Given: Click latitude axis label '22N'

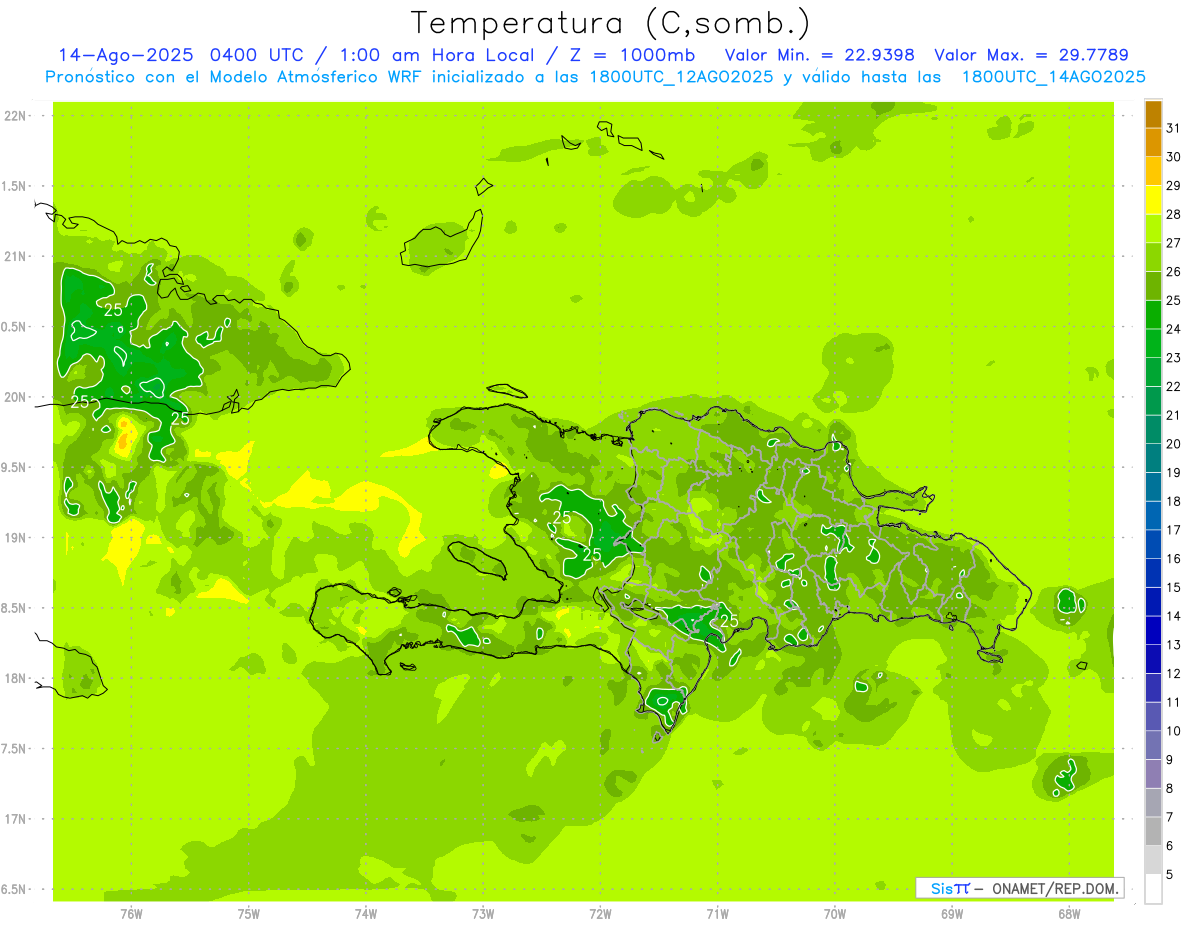Looking at the screenshot, I should [x=15, y=116].
